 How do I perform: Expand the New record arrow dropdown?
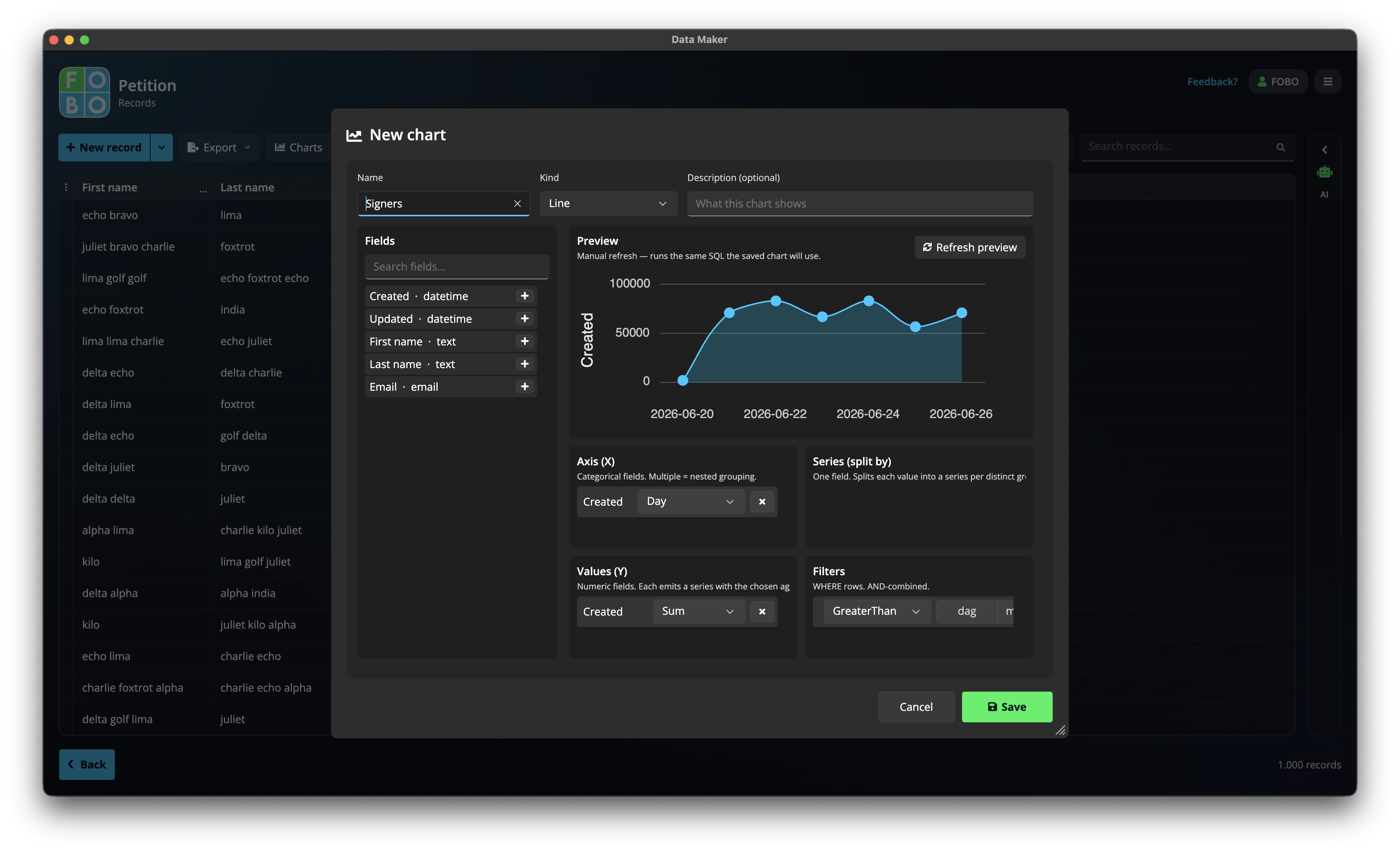pyautogui.click(x=161, y=148)
